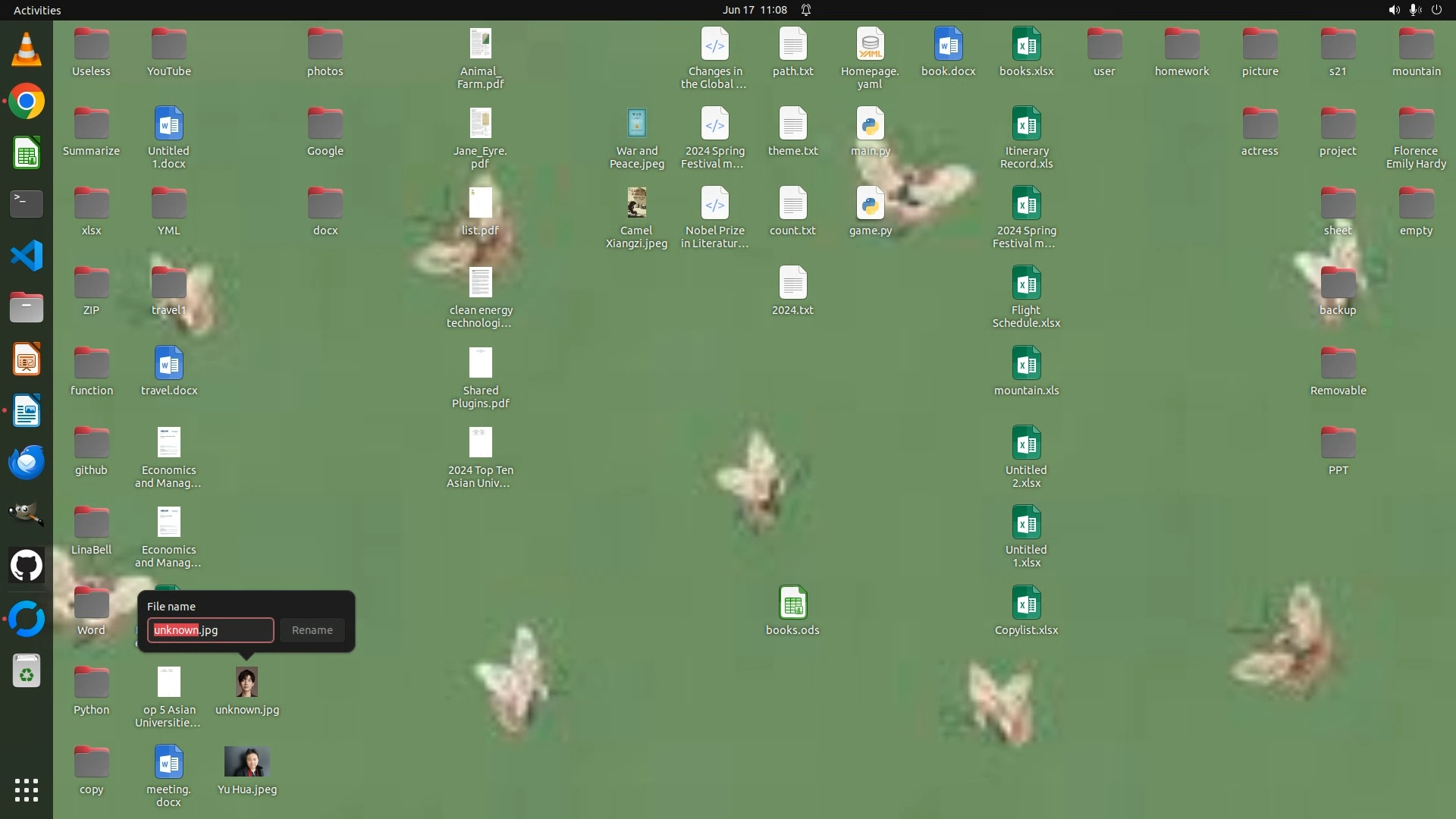Select the main.py Python file
Image resolution: width=1456 pixels, height=819 pixels.
coord(870,125)
